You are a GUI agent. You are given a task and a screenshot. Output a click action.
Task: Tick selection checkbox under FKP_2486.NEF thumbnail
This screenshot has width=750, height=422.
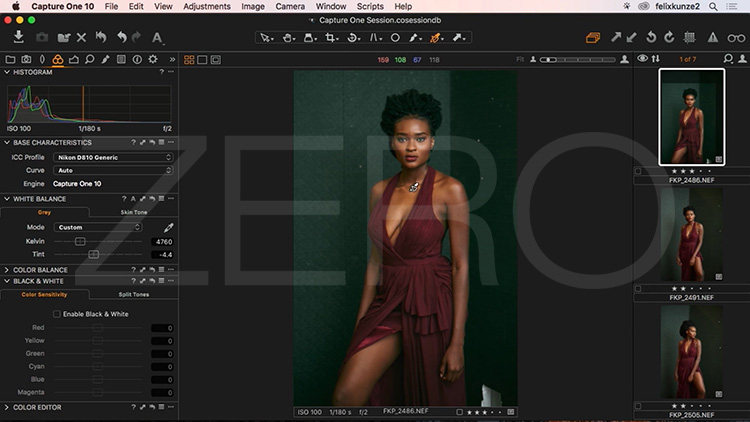click(x=639, y=172)
